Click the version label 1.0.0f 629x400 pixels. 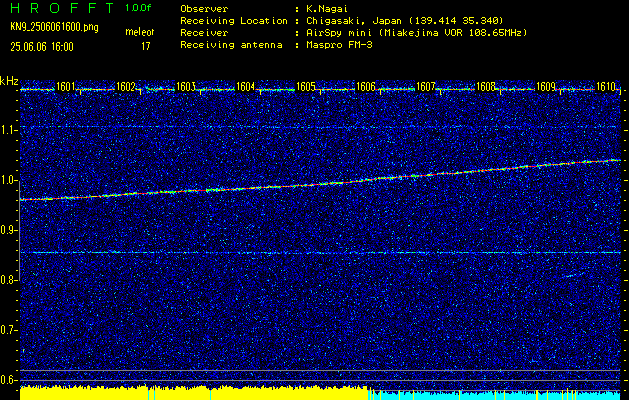click(138, 8)
